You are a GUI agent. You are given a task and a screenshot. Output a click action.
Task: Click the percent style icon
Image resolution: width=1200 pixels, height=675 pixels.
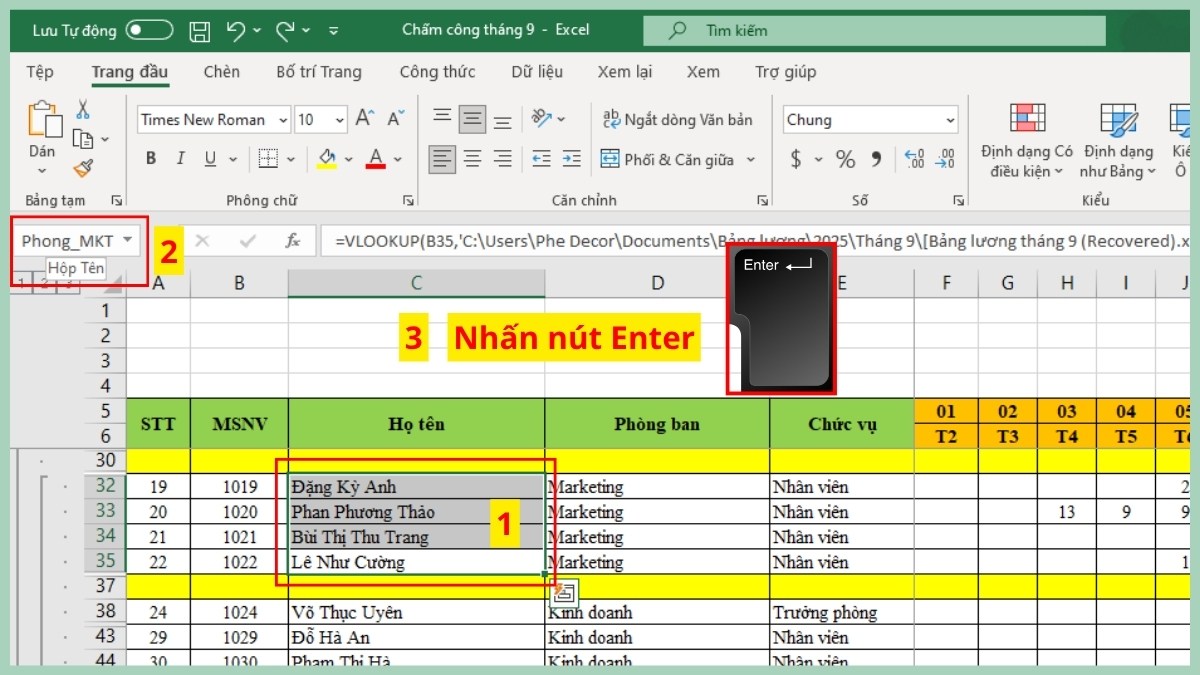(x=845, y=158)
